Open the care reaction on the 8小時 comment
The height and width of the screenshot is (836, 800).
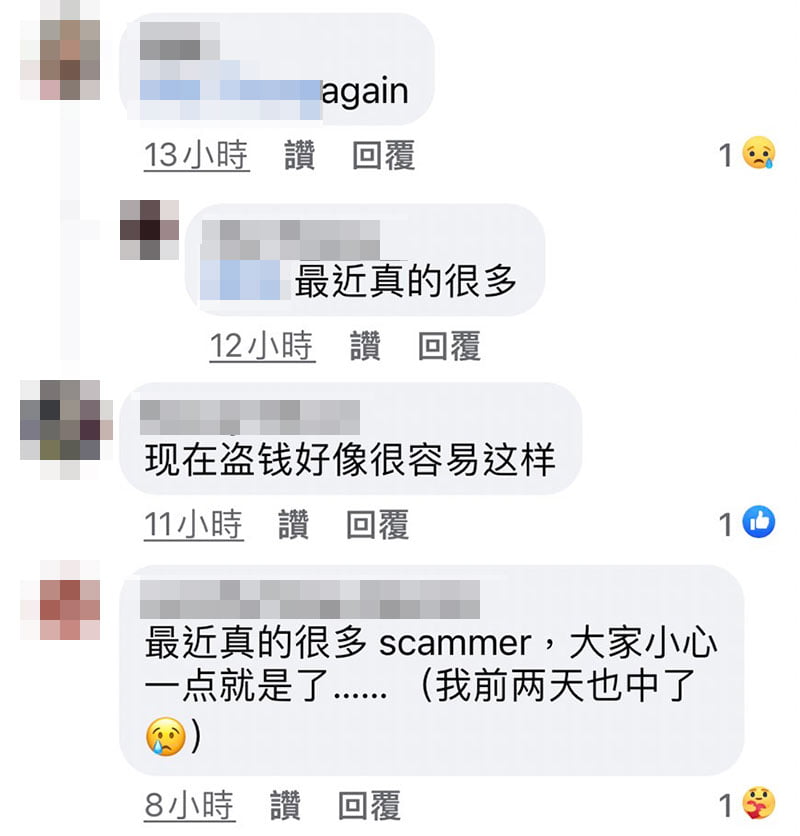tap(758, 803)
